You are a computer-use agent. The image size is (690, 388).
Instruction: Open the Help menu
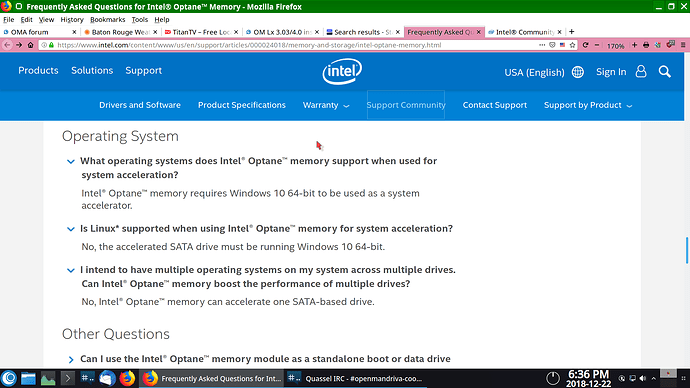pyautogui.click(x=161, y=20)
